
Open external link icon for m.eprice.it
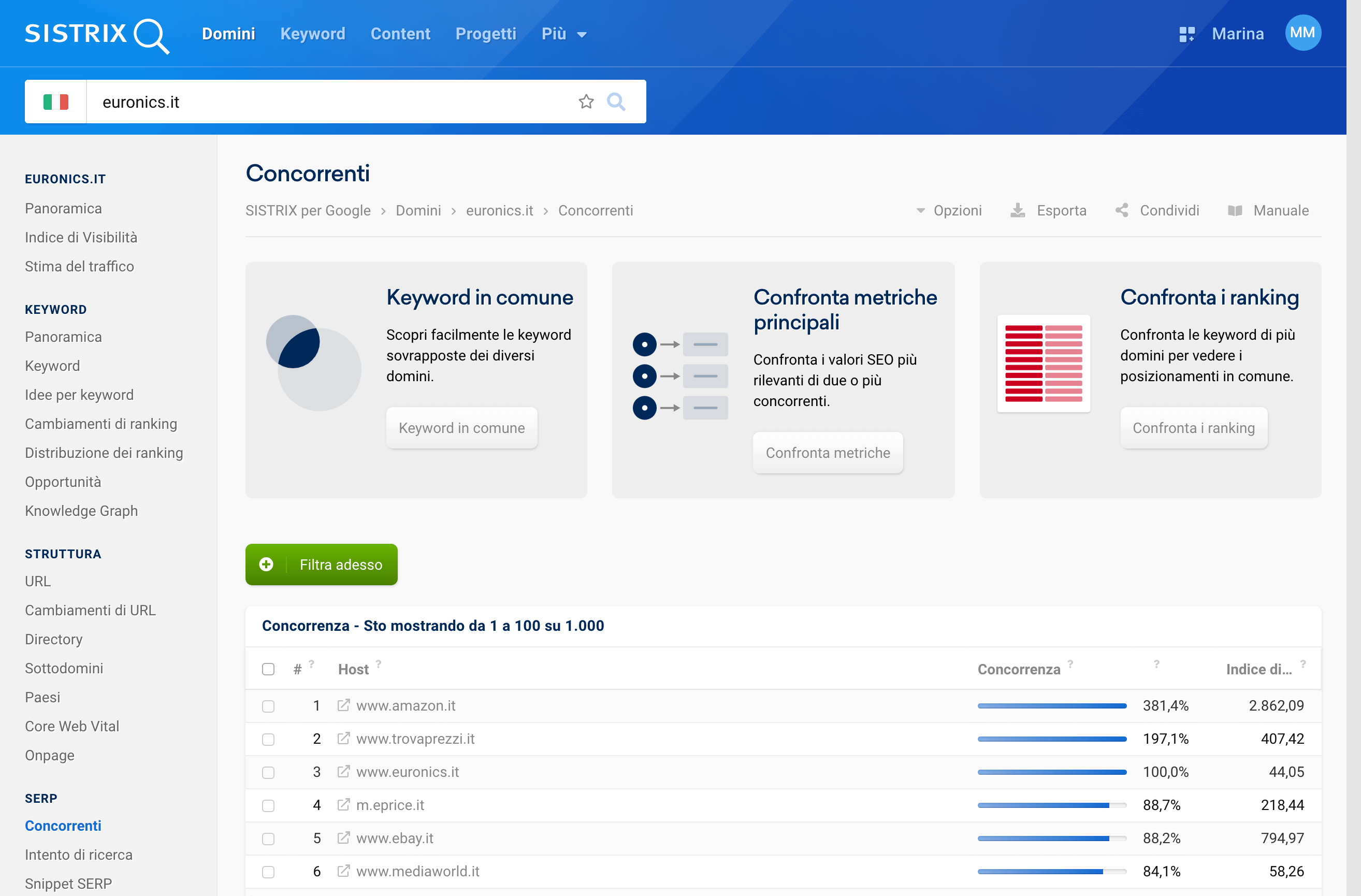click(343, 804)
